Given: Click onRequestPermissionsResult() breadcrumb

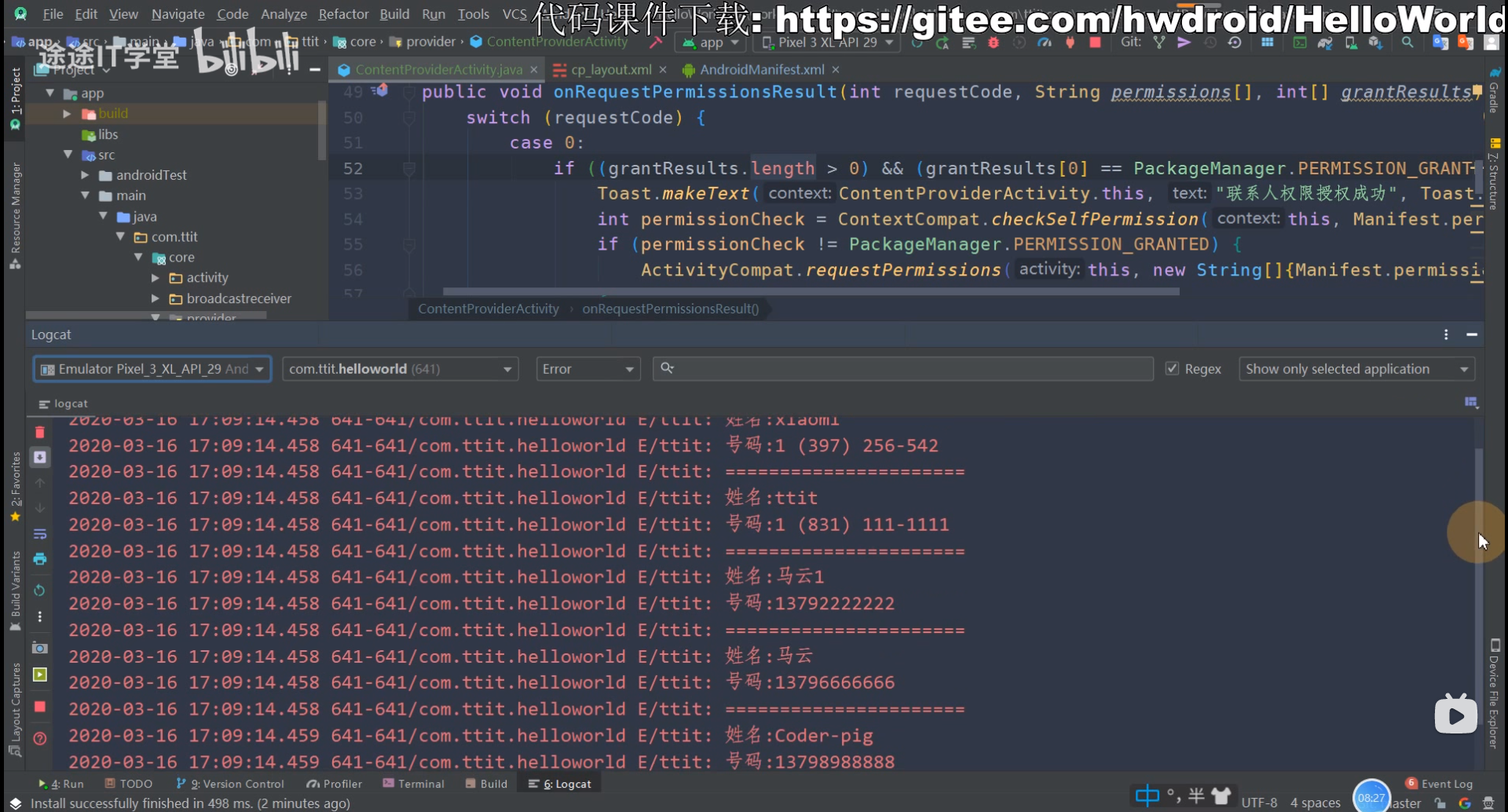Looking at the screenshot, I should tap(670, 309).
